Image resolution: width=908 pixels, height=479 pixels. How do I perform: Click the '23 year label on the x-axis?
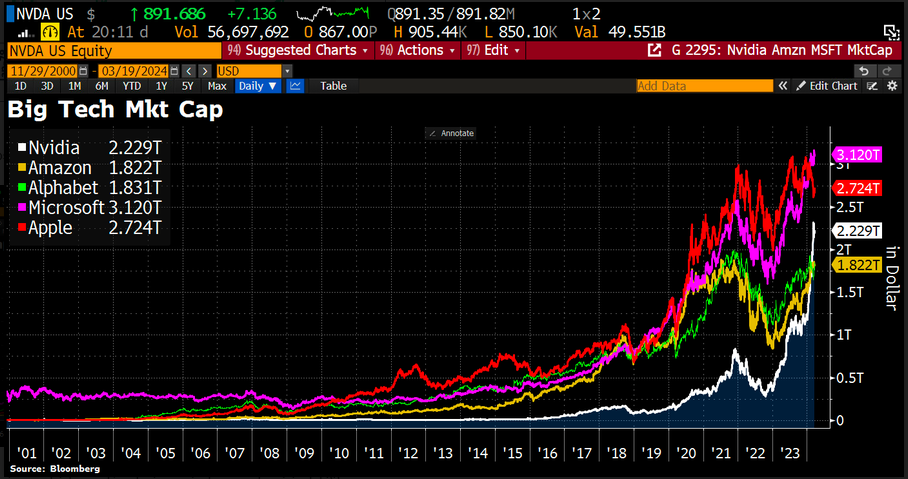pos(792,453)
